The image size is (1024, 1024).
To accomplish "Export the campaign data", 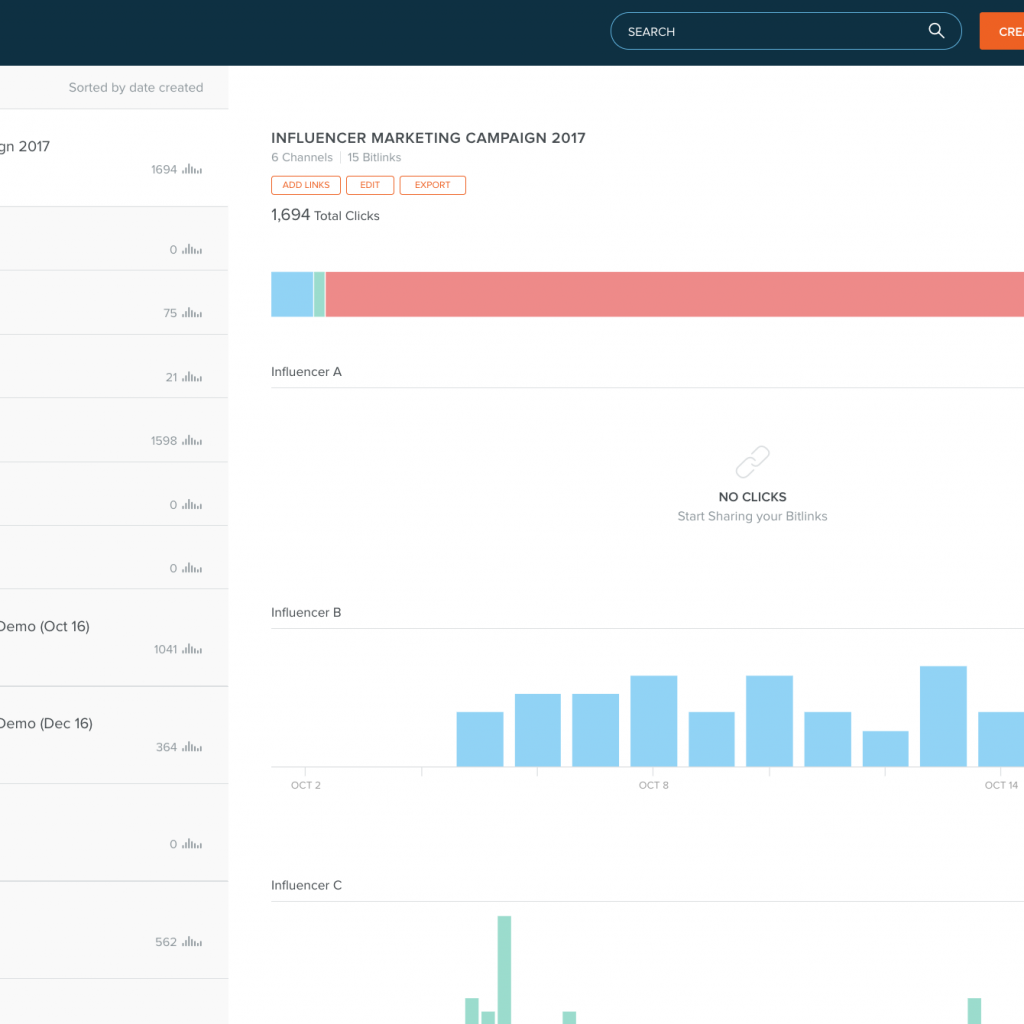I will coord(432,185).
